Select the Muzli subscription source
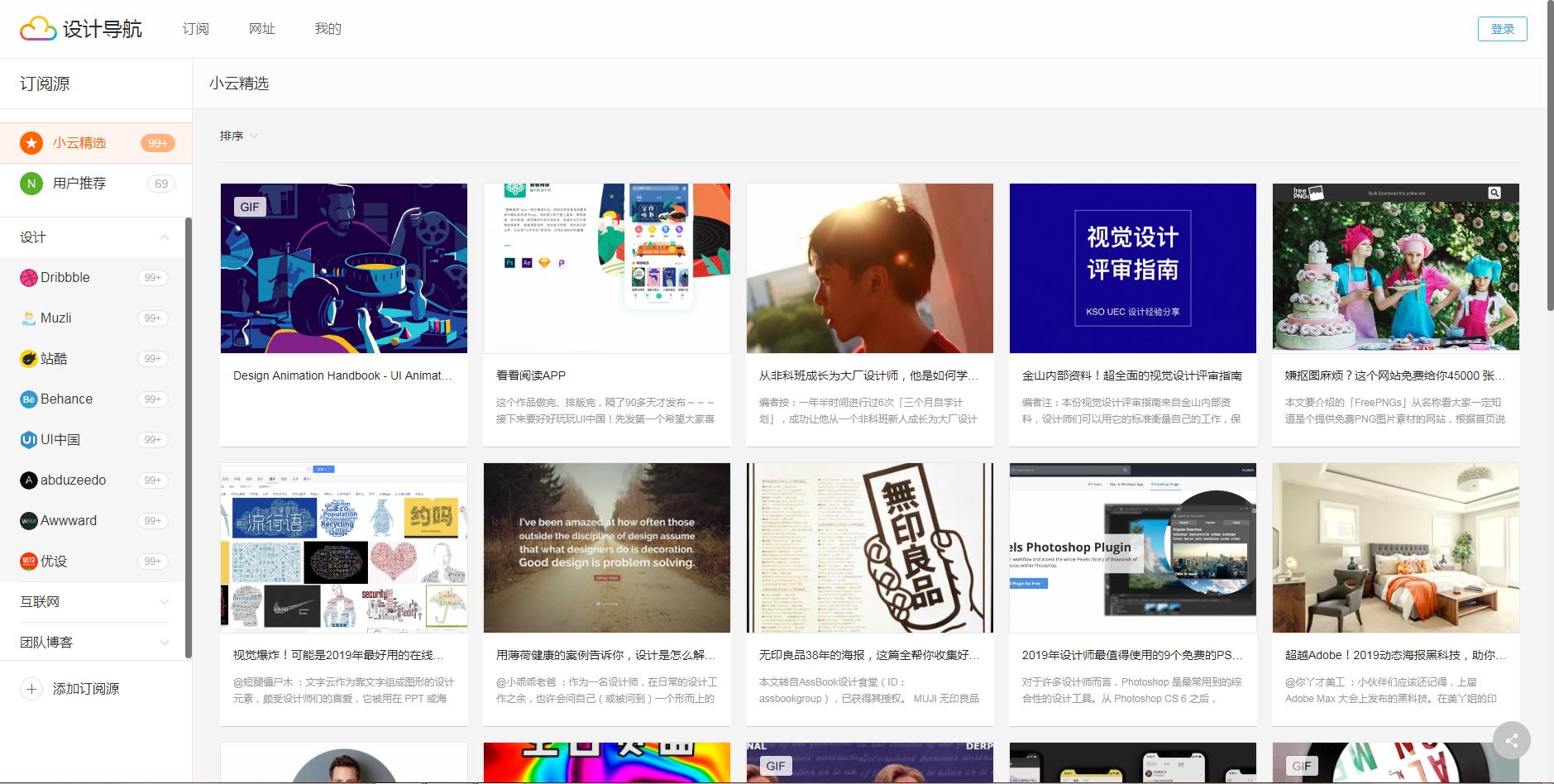This screenshot has width=1554, height=784. point(93,318)
